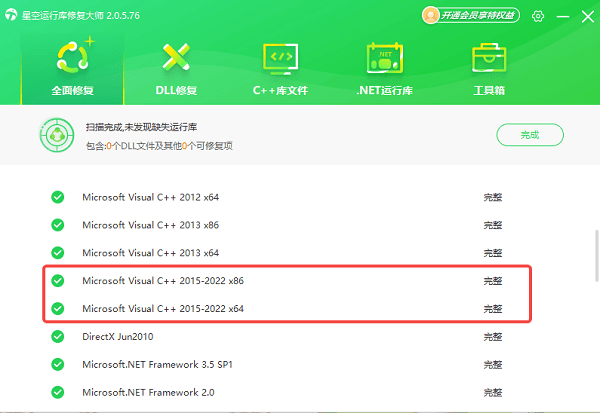The width and height of the screenshot is (600, 413).
Task: Click the vertical scrollbar thumb
Action: 596,256
